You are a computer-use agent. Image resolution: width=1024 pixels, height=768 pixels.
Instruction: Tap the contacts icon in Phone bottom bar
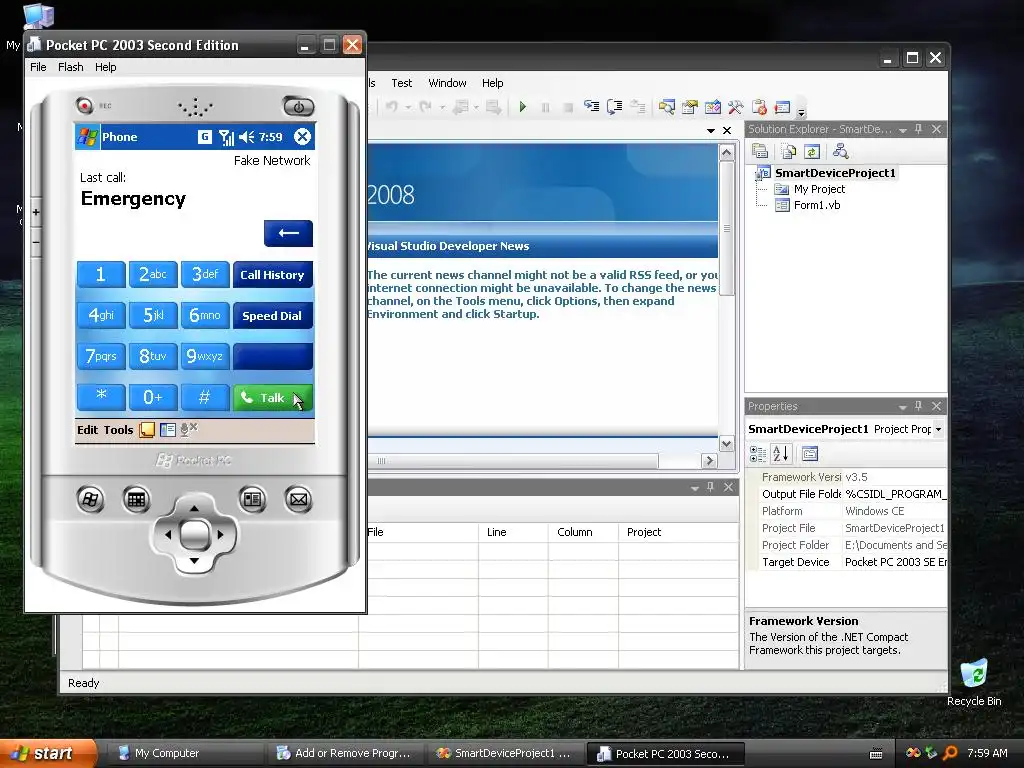[x=168, y=430]
